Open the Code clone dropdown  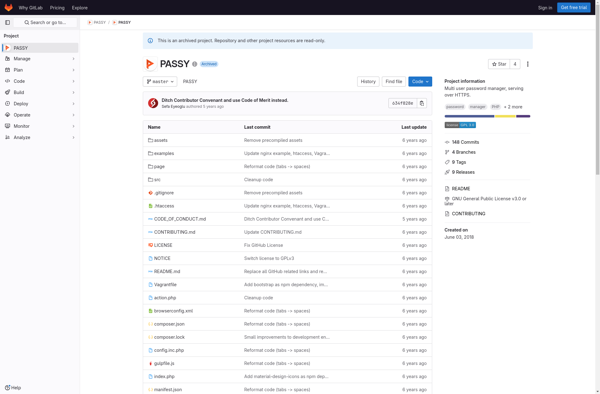(420, 81)
